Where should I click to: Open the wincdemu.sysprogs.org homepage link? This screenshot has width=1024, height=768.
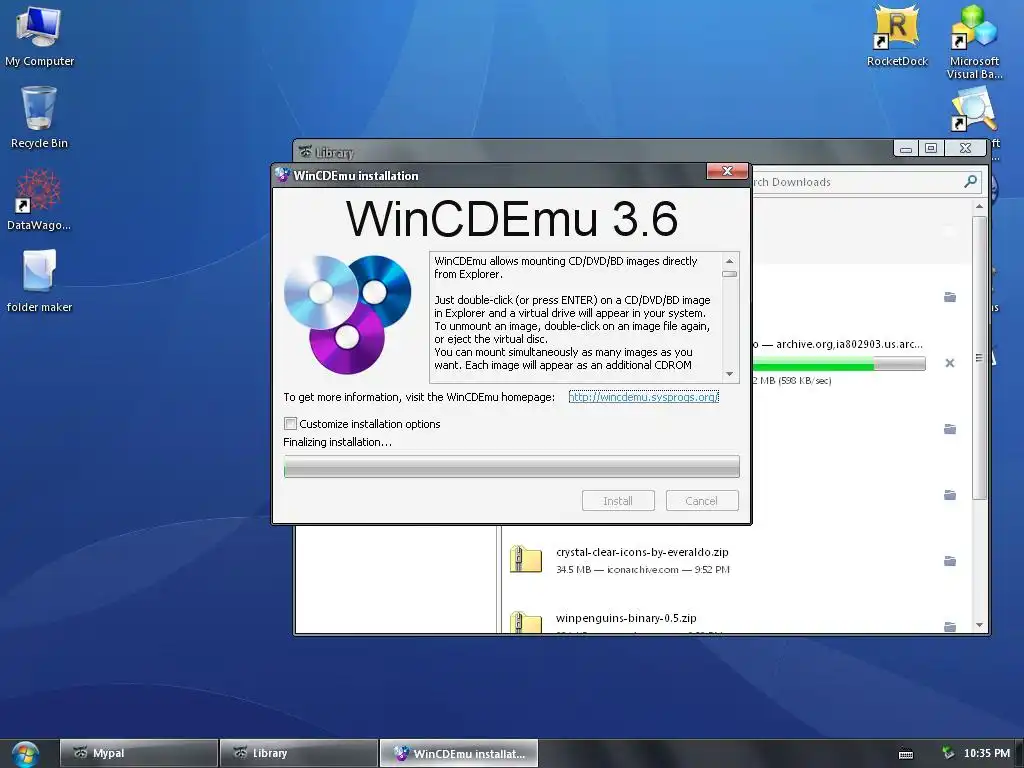643,396
